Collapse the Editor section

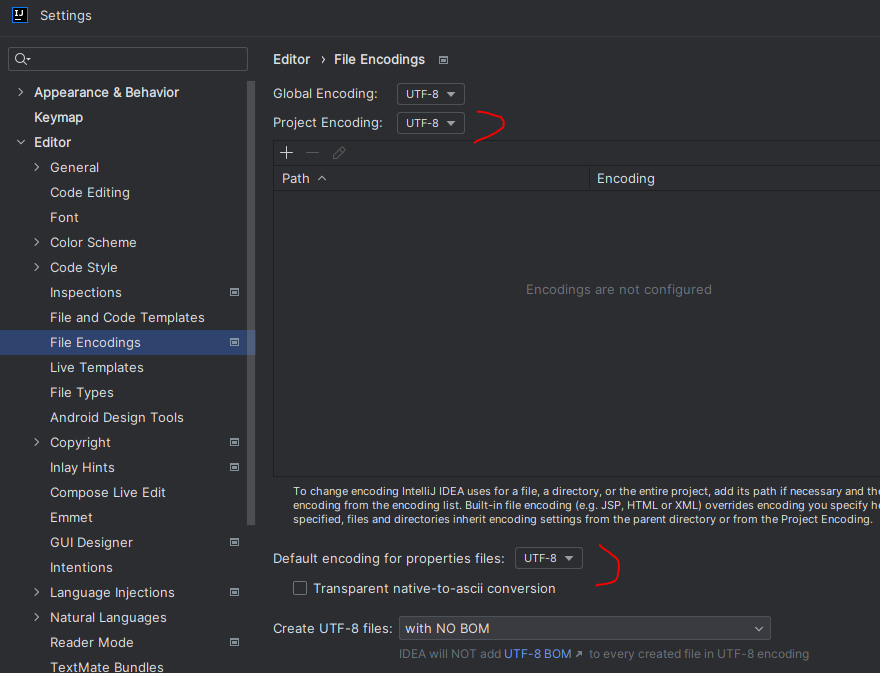pos(21,142)
